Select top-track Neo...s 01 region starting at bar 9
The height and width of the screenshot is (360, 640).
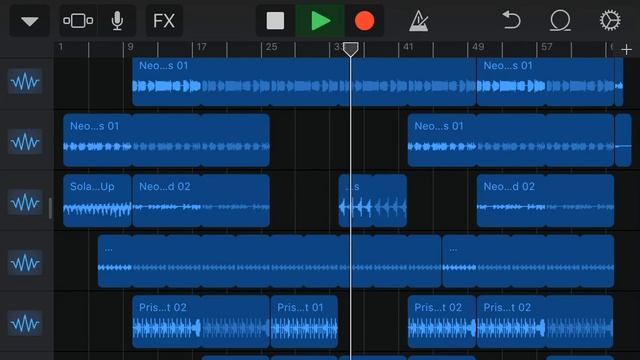(304, 82)
